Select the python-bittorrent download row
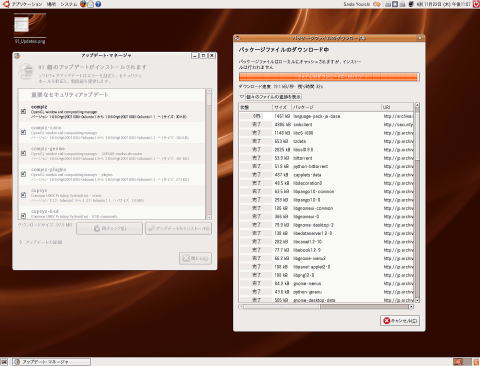 click(326, 166)
